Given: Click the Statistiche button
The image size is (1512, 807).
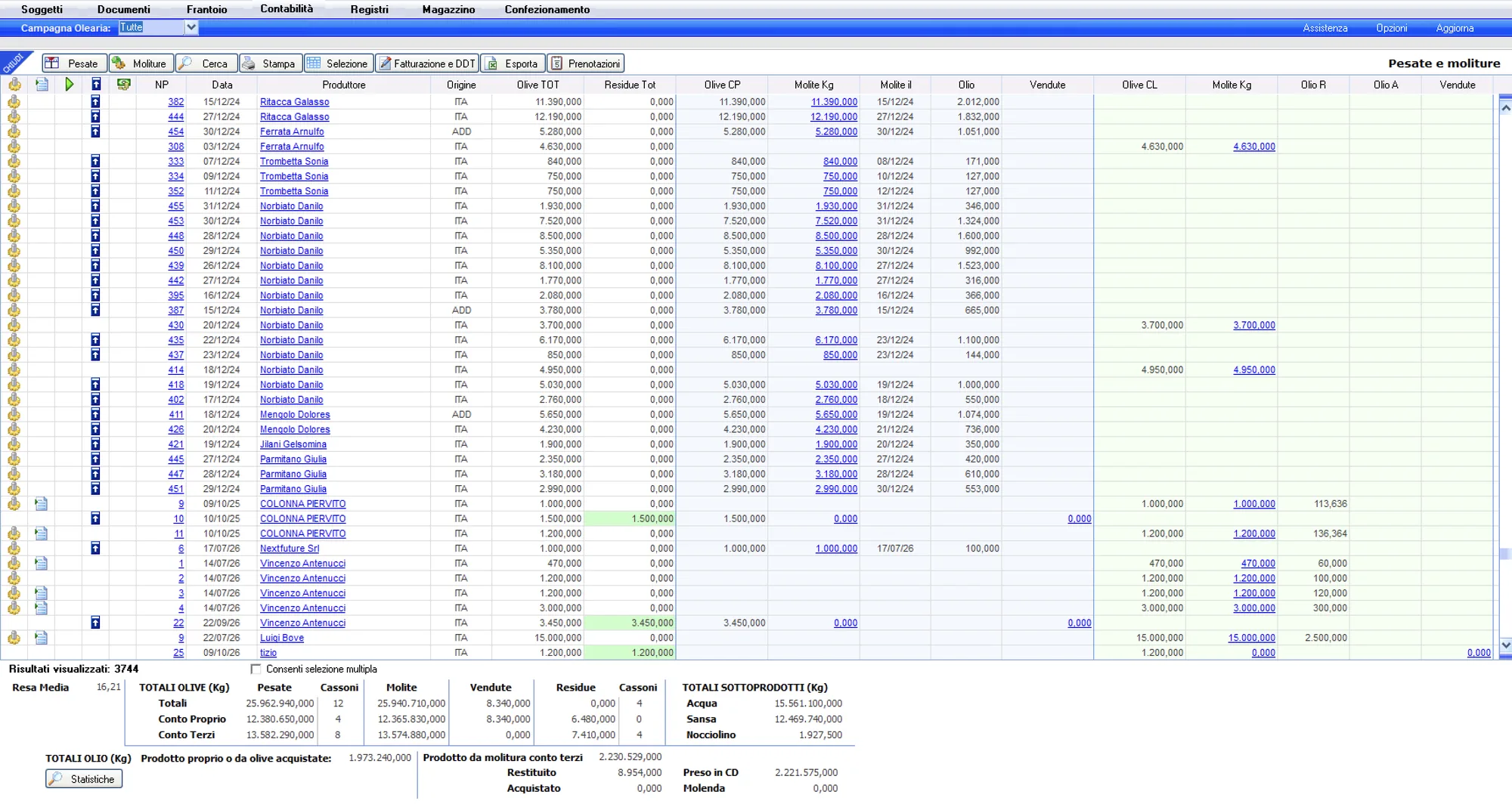Looking at the screenshot, I should point(84,778).
